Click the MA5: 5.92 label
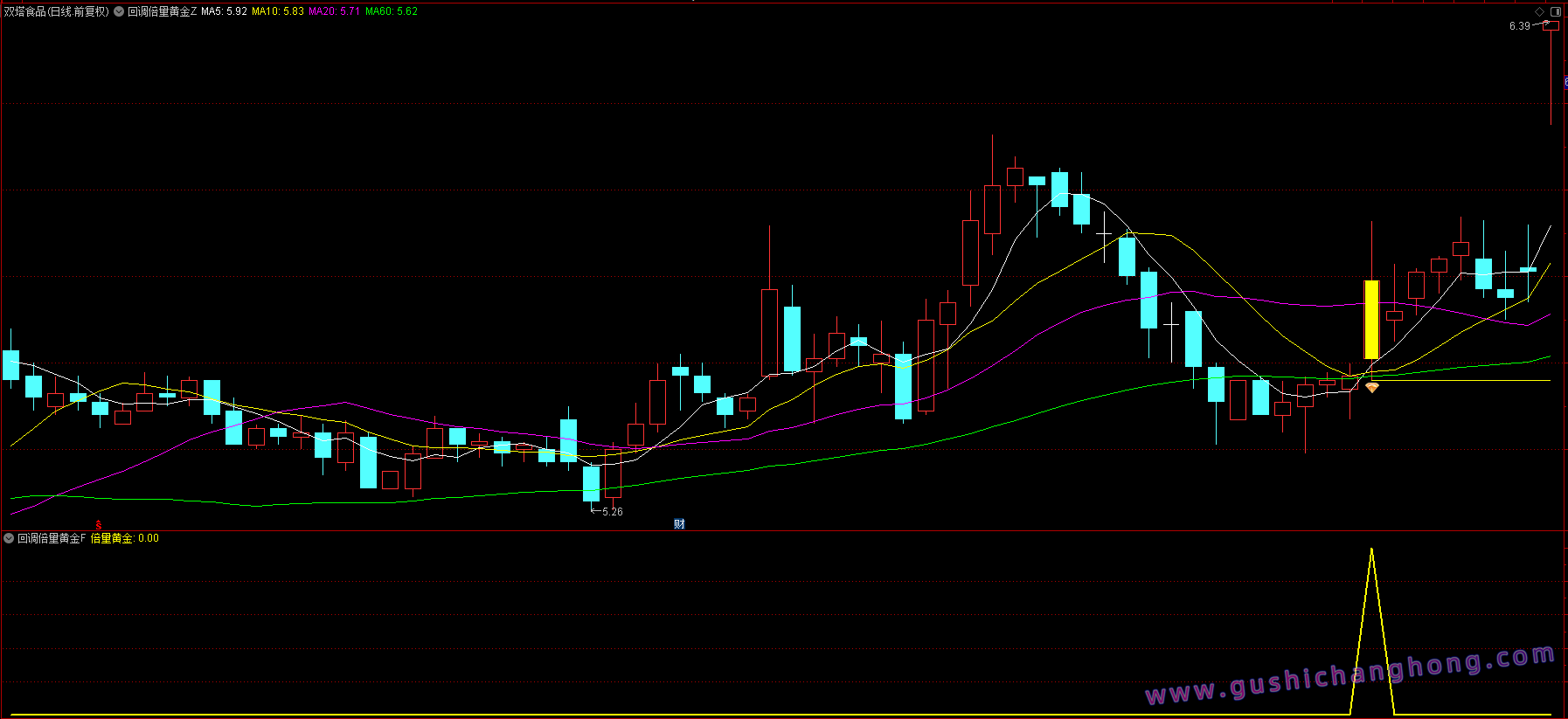Image resolution: width=1568 pixels, height=719 pixels. click(x=224, y=11)
